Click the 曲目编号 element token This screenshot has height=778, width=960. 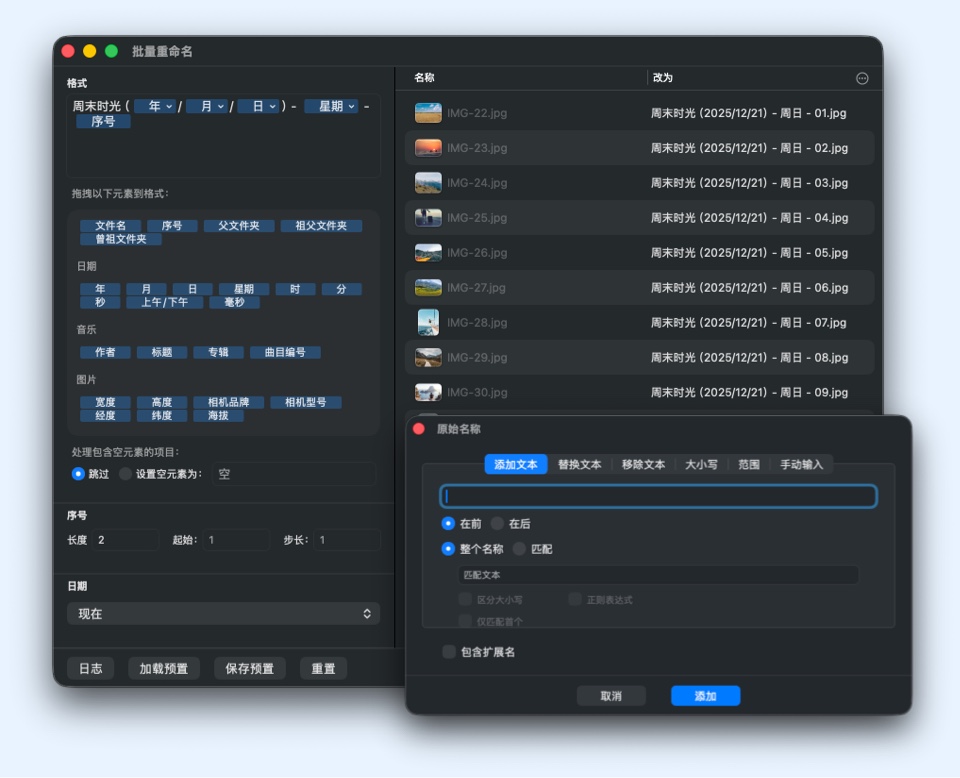(285, 352)
